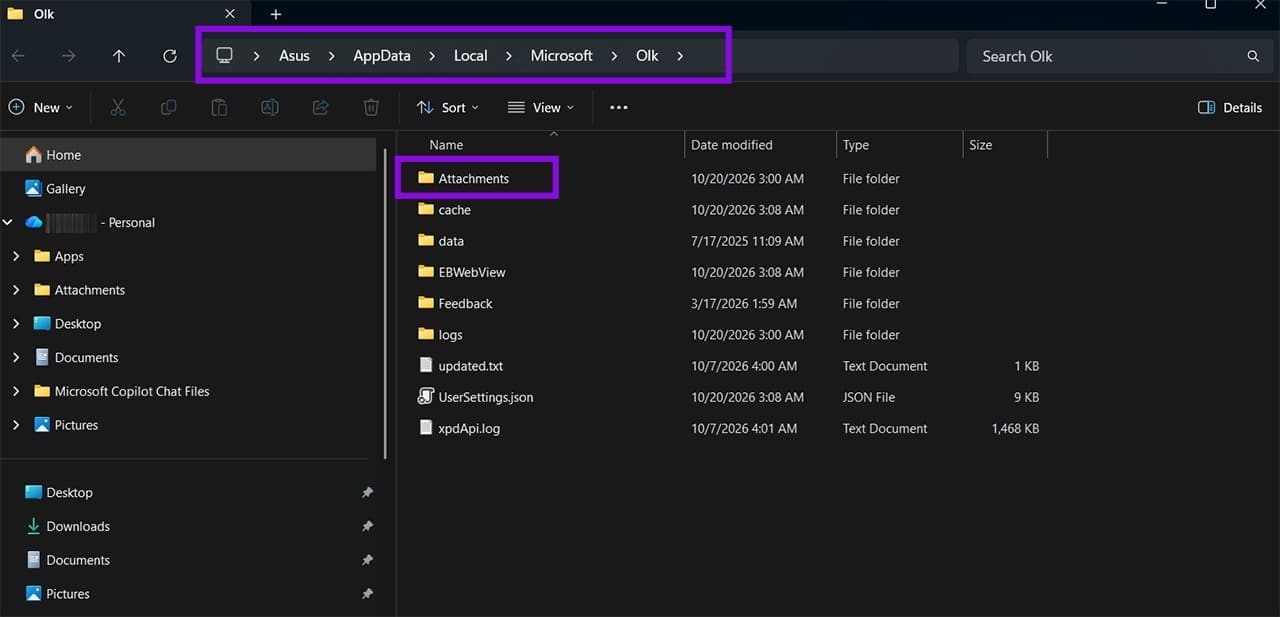Click pin icon next to pinned Pictures
Viewport: 1280px width, 617px height.
coord(367,594)
